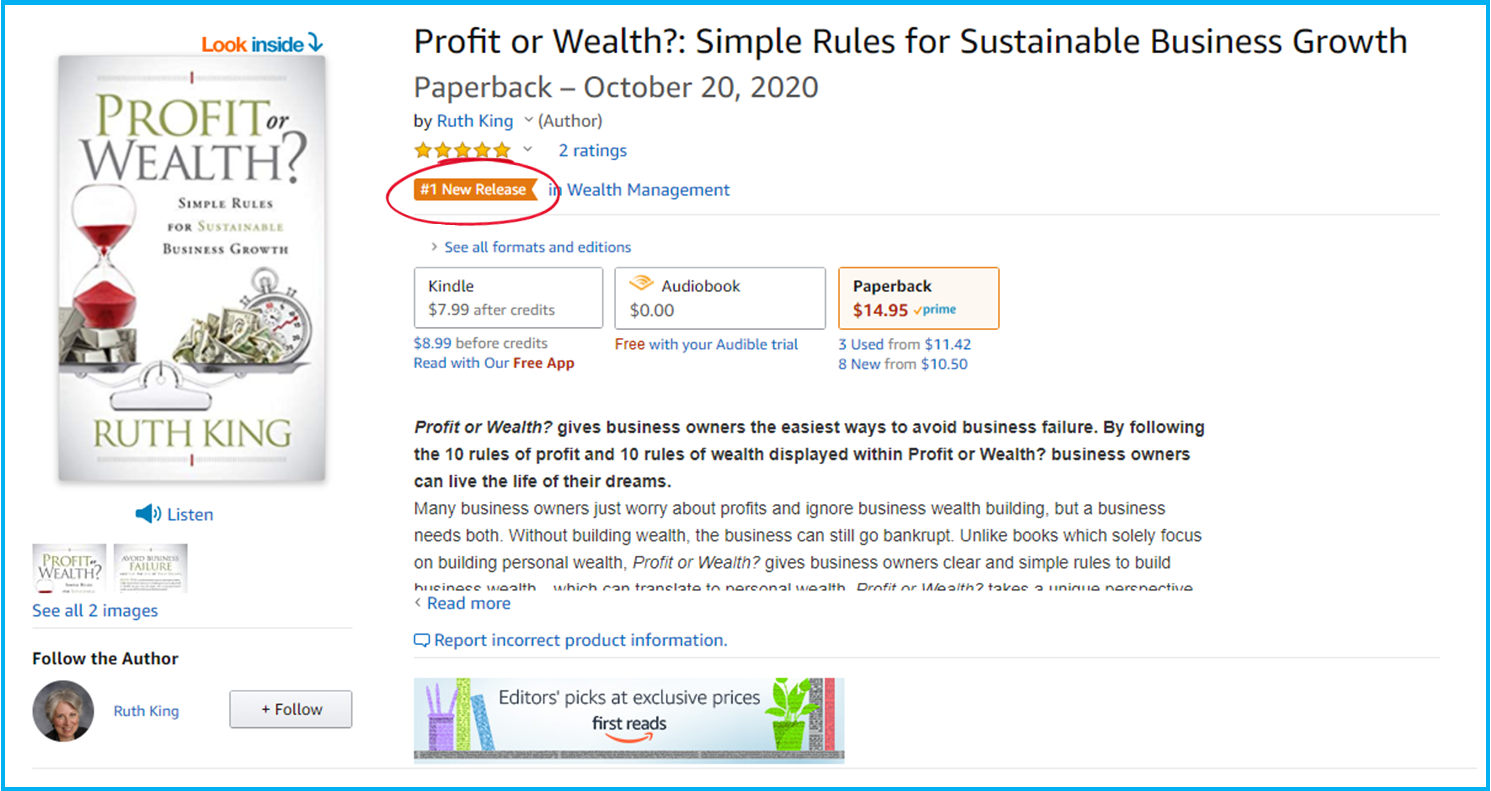The width and height of the screenshot is (1491, 791).
Task: Click the Listen speaker icon
Action: click(x=148, y=514)
